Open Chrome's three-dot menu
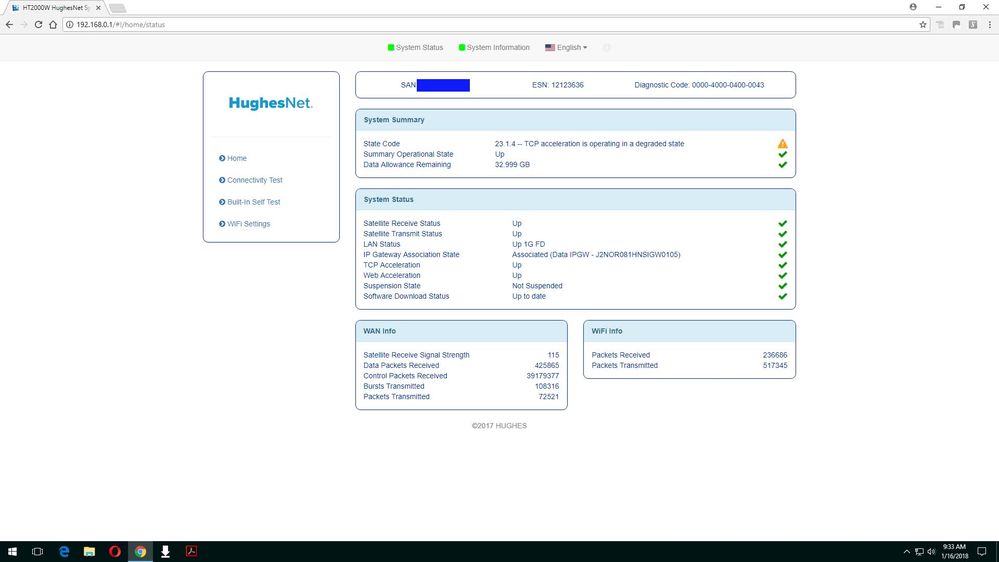The height and width of the screenshot is (562, 999). tap(989, 24)
